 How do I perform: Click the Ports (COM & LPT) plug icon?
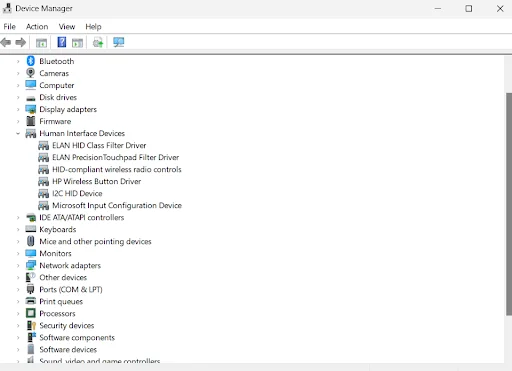(31, 289)
